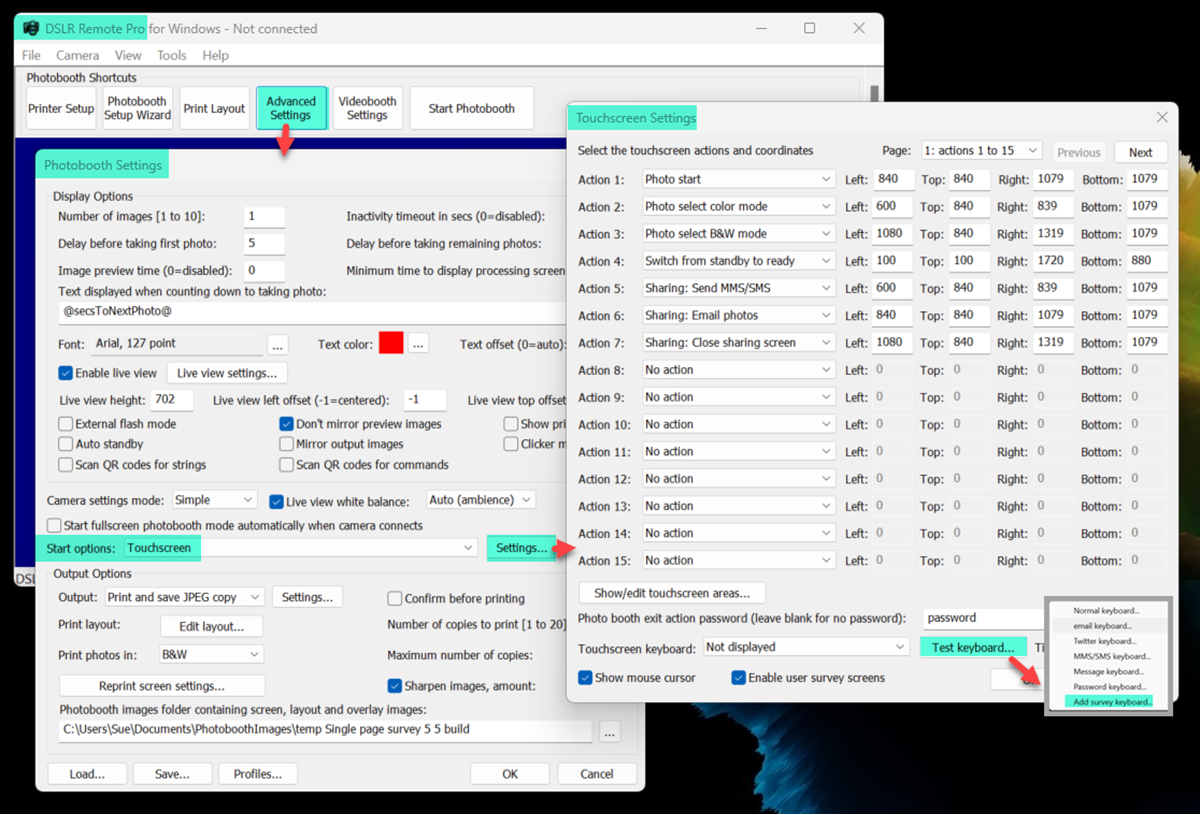This screenshot has height=815, width=1200.
Task: Open Profiles dialog
Action: (258, 773)
